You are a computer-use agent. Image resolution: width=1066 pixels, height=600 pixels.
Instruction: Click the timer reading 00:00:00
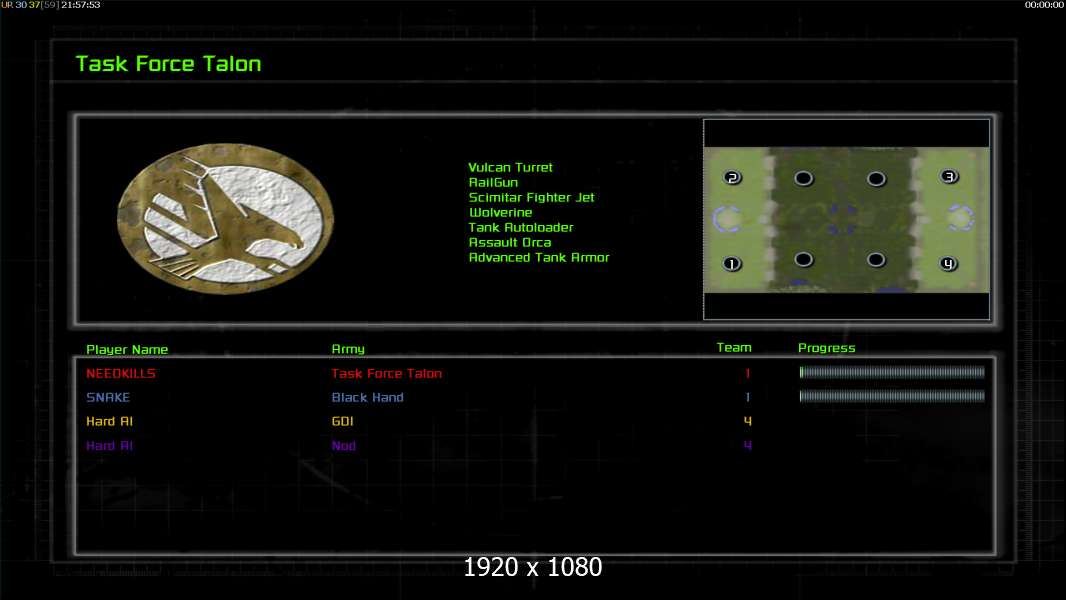click(1044, 5)
